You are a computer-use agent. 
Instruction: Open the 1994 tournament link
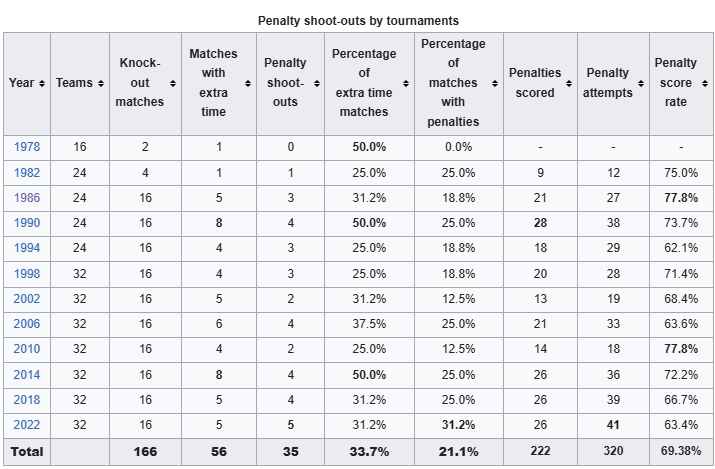click(27, 248)
